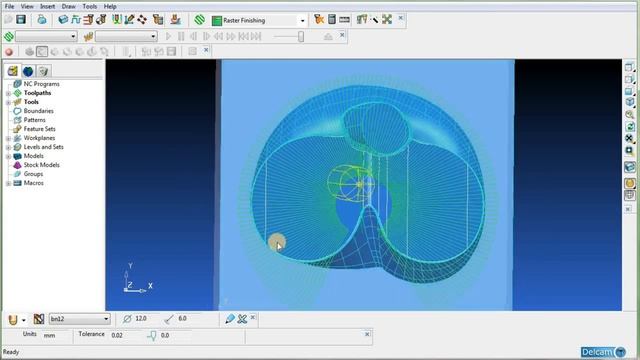The image size is (640, 360).
Task: Toggle plain shaded model view
Action: (x=629, y=167)
